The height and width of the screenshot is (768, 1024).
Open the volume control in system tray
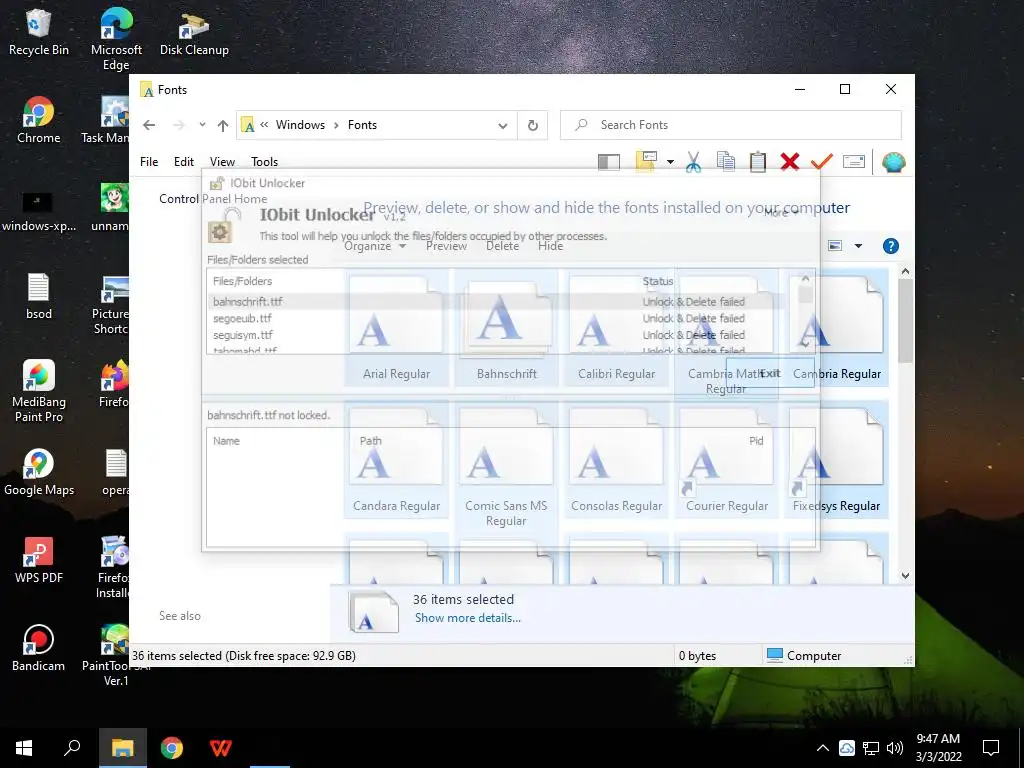pyautogui.click(x=895, y=748)
